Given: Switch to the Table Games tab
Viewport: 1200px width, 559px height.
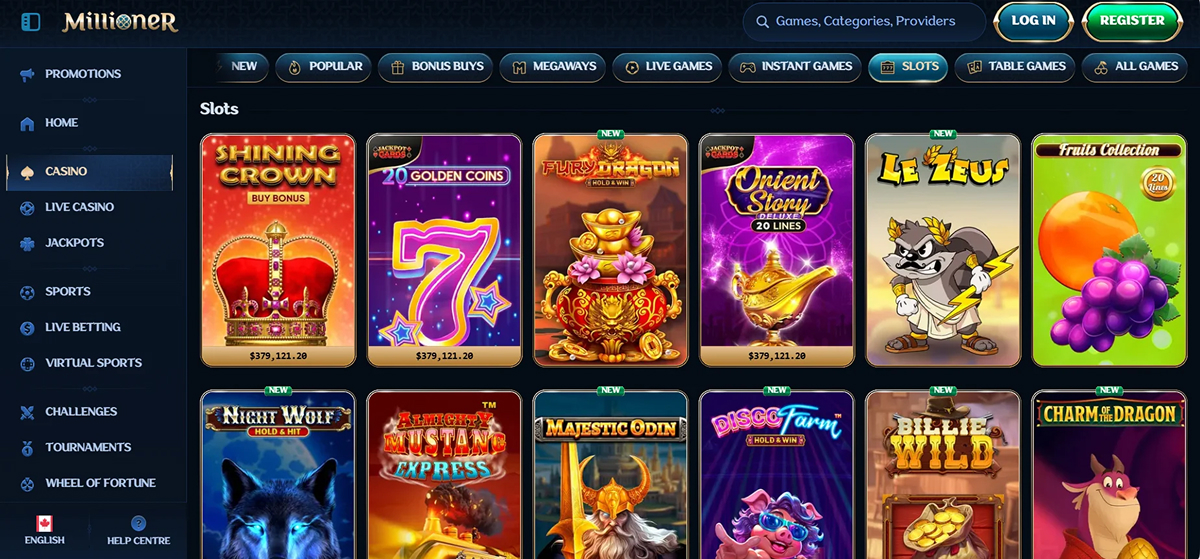Looking at the screenshot, I should [1015, 67].
